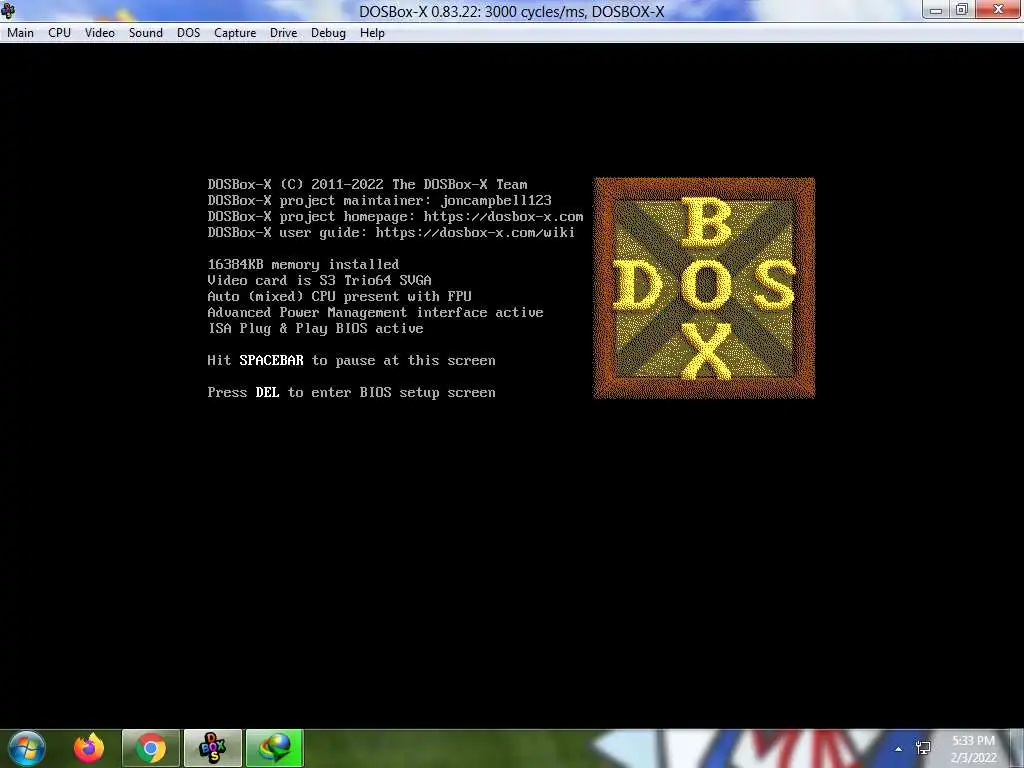Click the SPACEBAR highlighted text

coord(272,360)
